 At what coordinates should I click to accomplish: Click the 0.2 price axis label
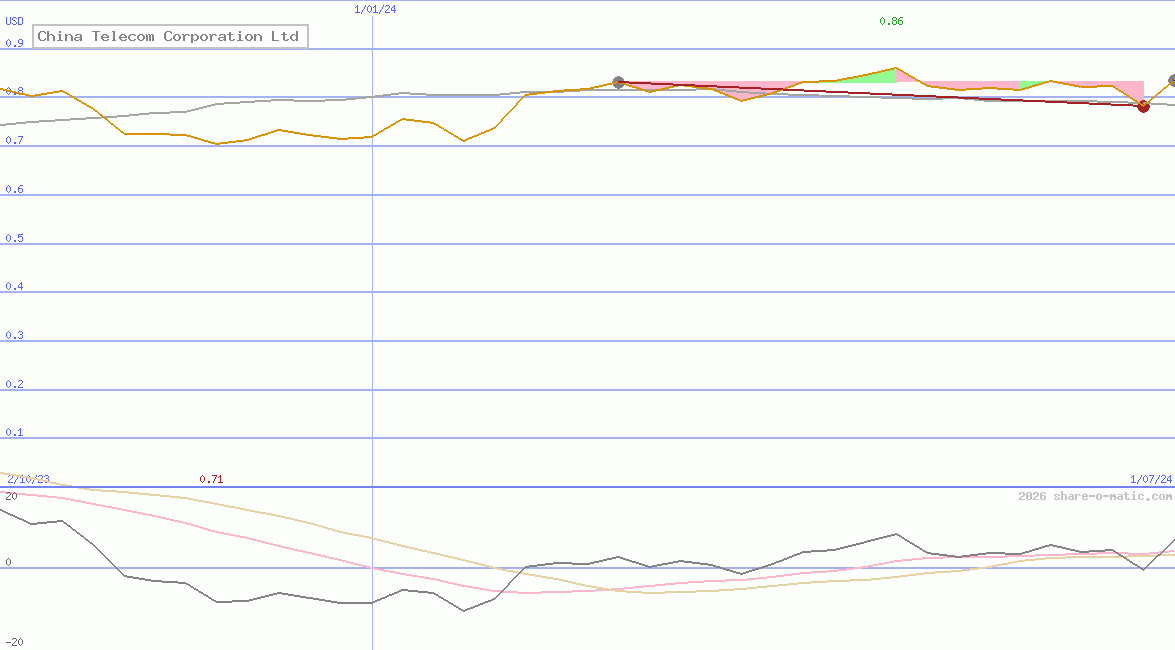point(14,384)
